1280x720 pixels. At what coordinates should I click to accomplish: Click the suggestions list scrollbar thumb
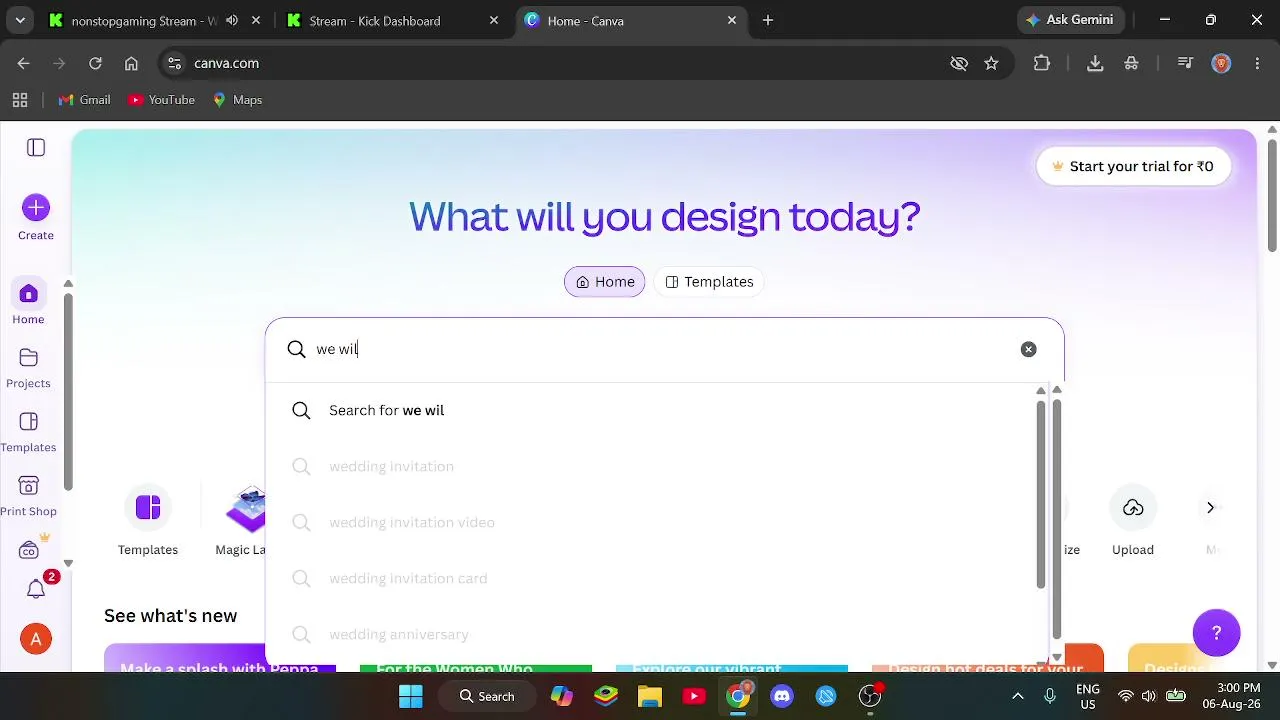[x=1040, y=494]
